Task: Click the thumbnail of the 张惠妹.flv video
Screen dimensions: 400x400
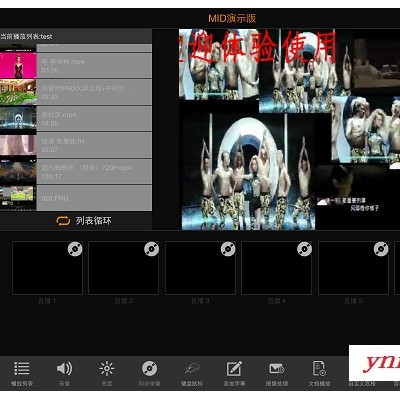Action: [x=18, y=145]
